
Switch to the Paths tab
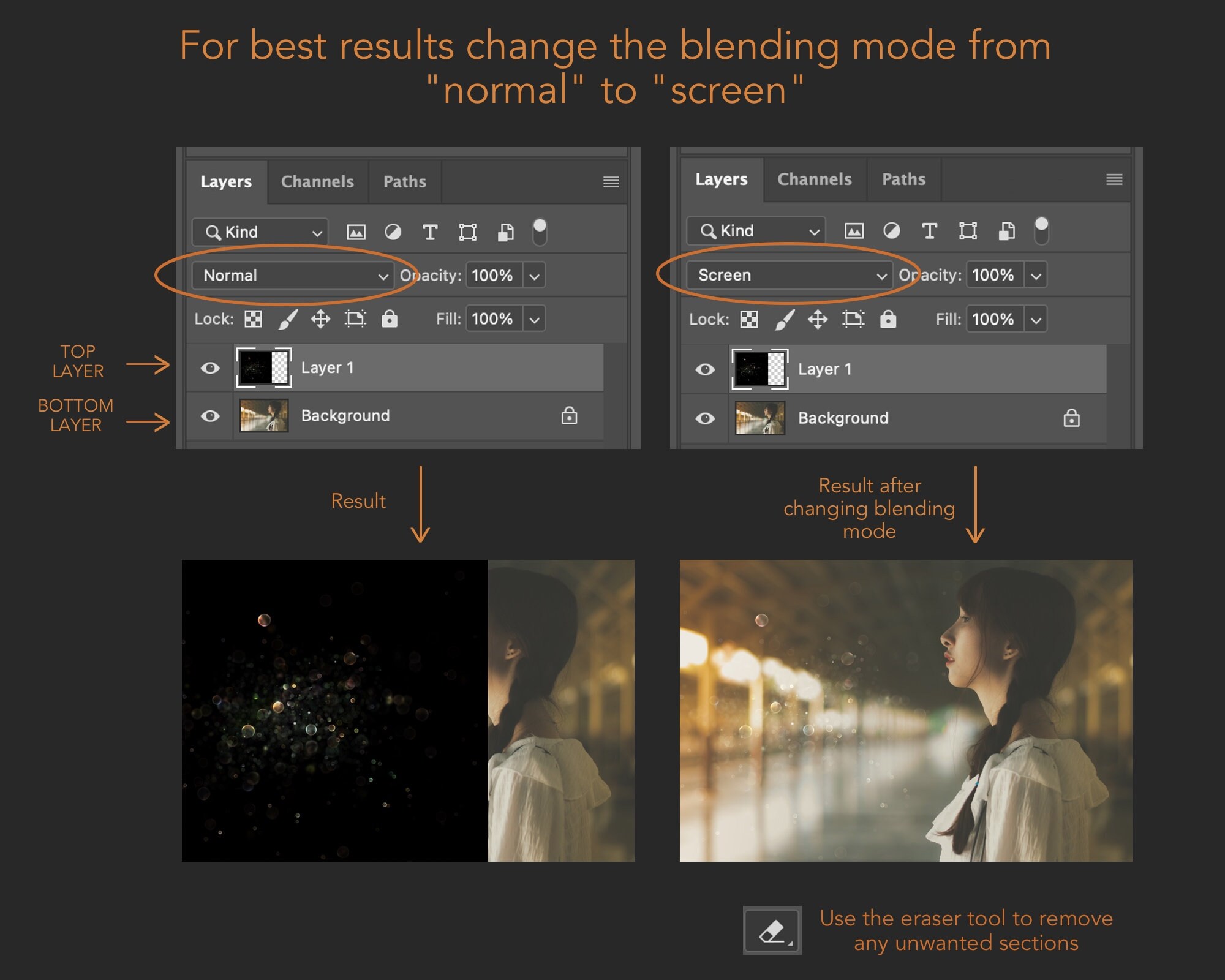[404, 182]
